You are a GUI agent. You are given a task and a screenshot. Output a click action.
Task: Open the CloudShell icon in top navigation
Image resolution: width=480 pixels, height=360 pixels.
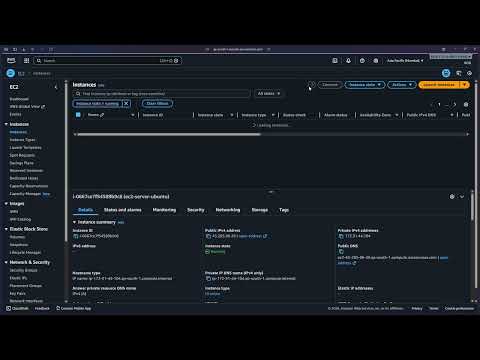click(335, 60)
